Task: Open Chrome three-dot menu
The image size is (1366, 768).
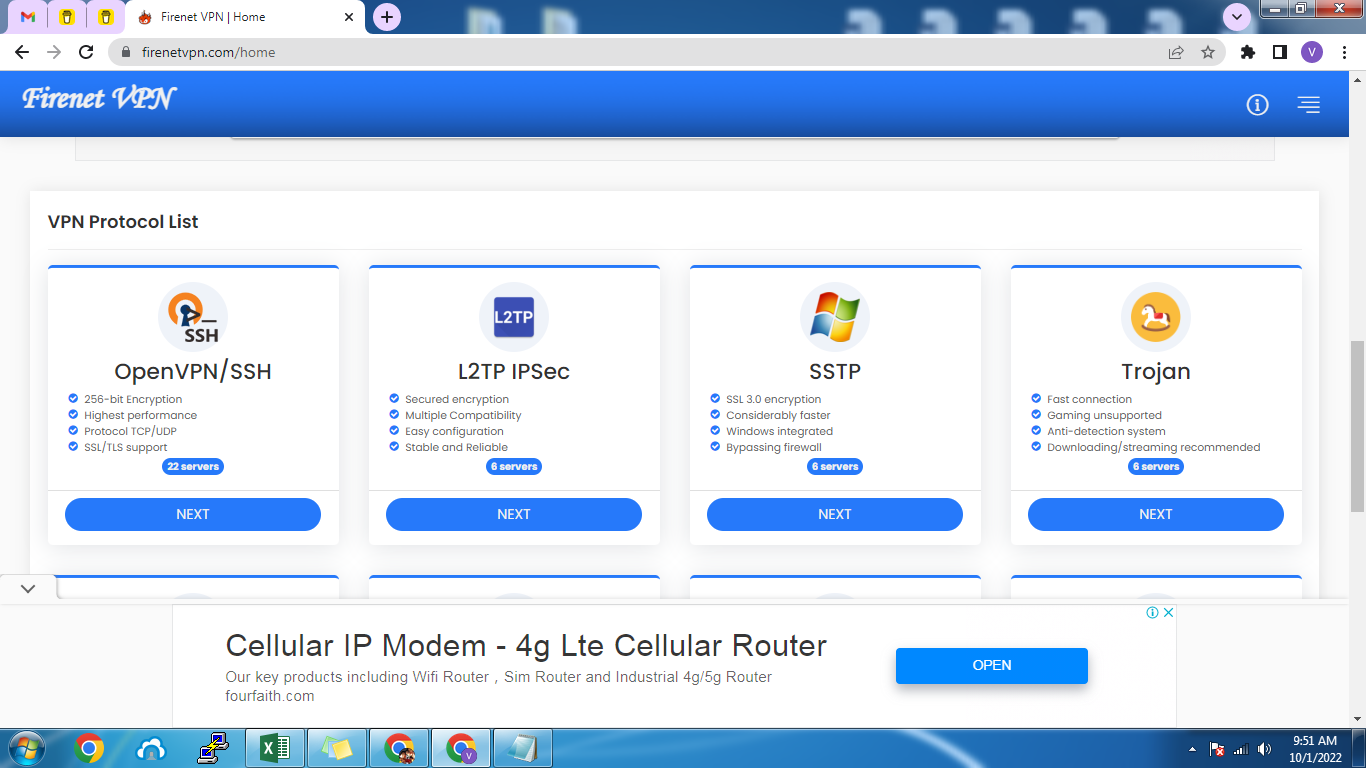Action: coord(1344,52)
